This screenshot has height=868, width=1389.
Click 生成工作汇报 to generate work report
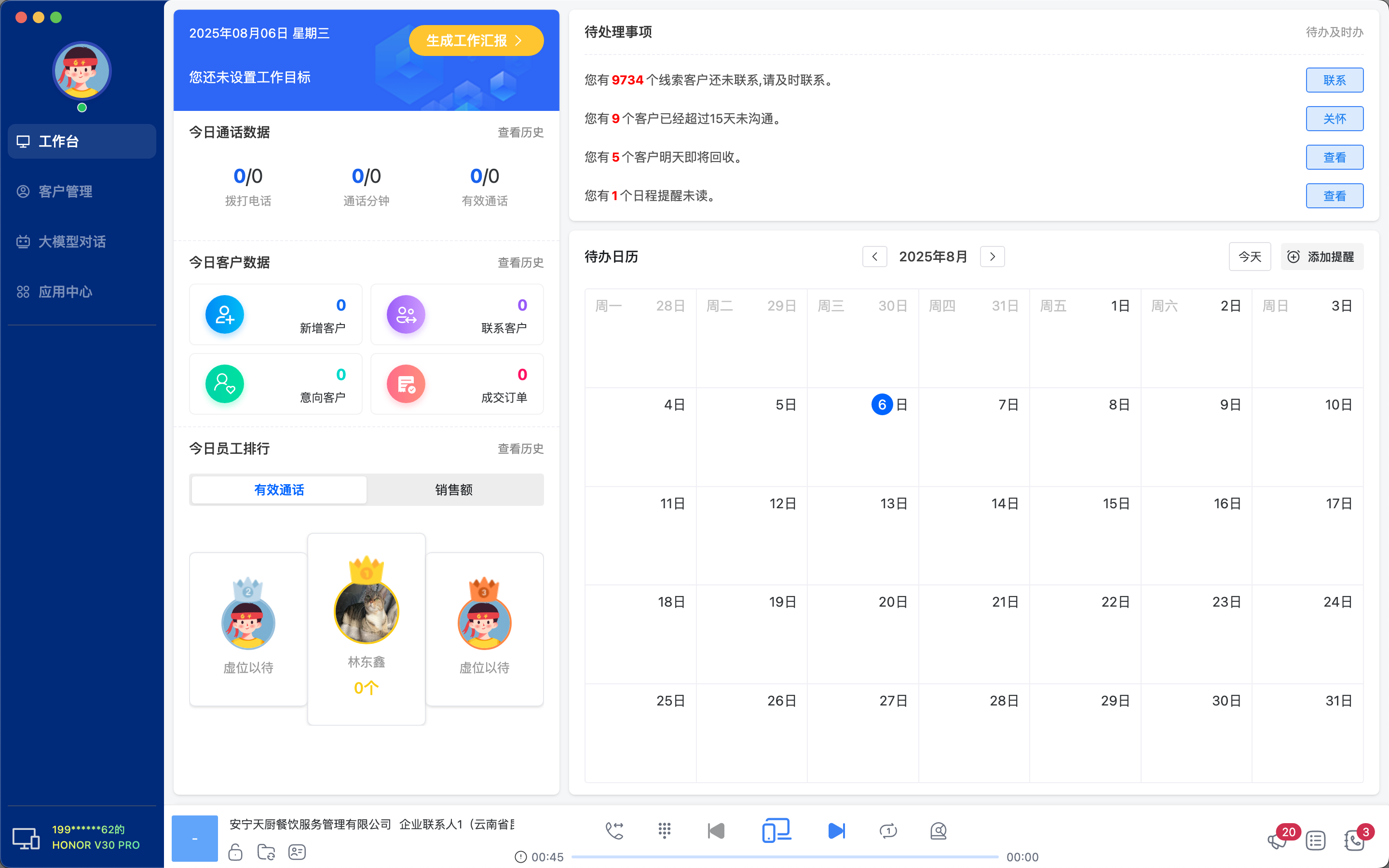pyautogui.click(x=476, y=40)
